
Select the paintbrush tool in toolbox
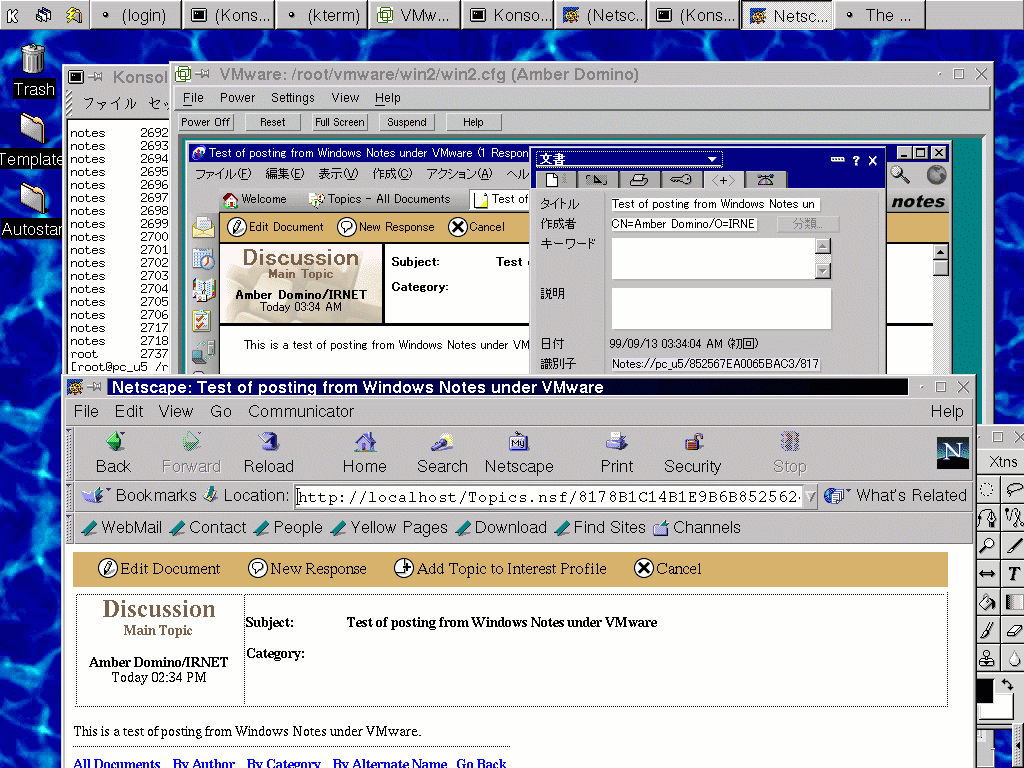(987, 630)
